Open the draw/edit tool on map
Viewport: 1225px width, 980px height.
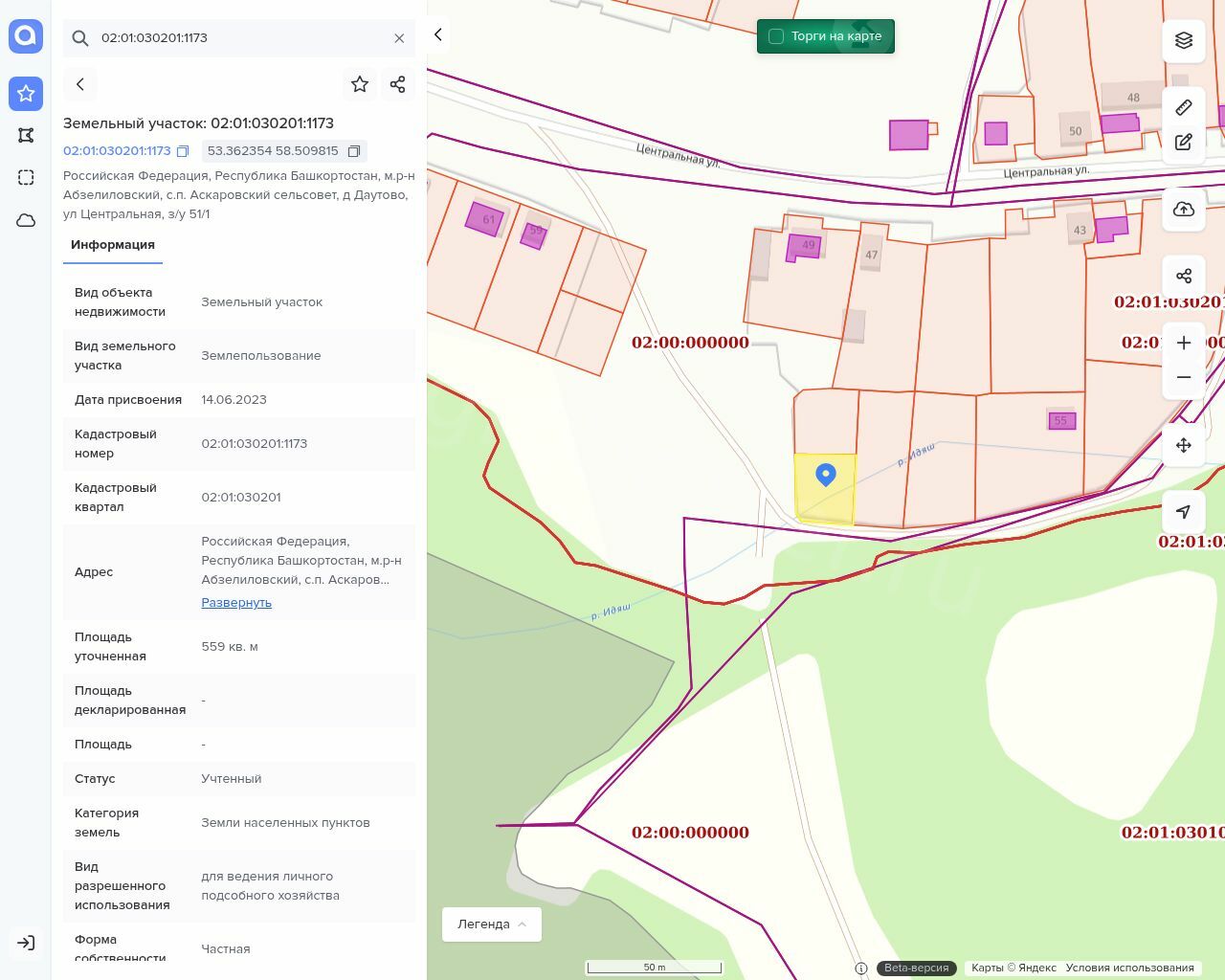1183,142
